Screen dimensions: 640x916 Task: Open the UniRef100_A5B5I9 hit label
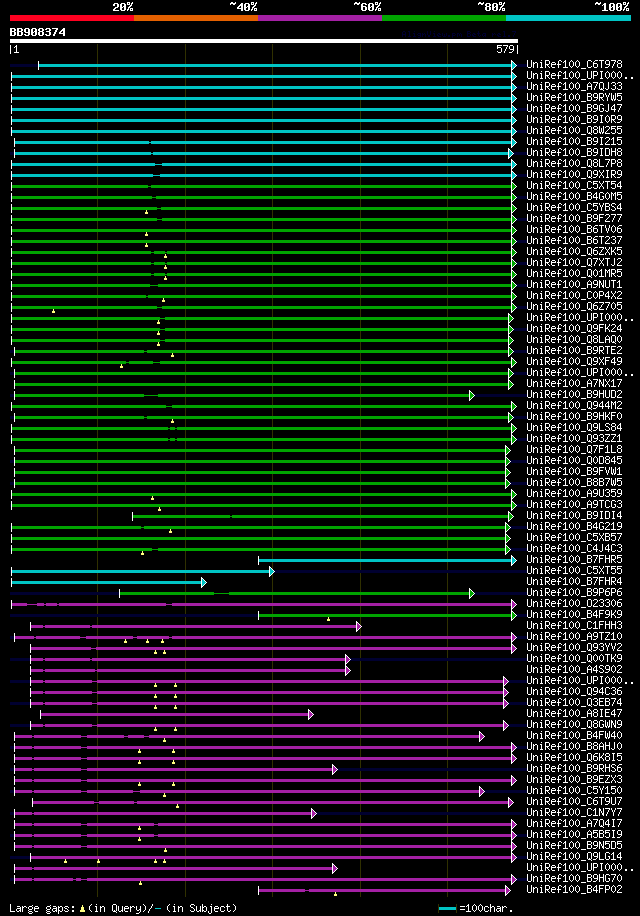[574, 834]
